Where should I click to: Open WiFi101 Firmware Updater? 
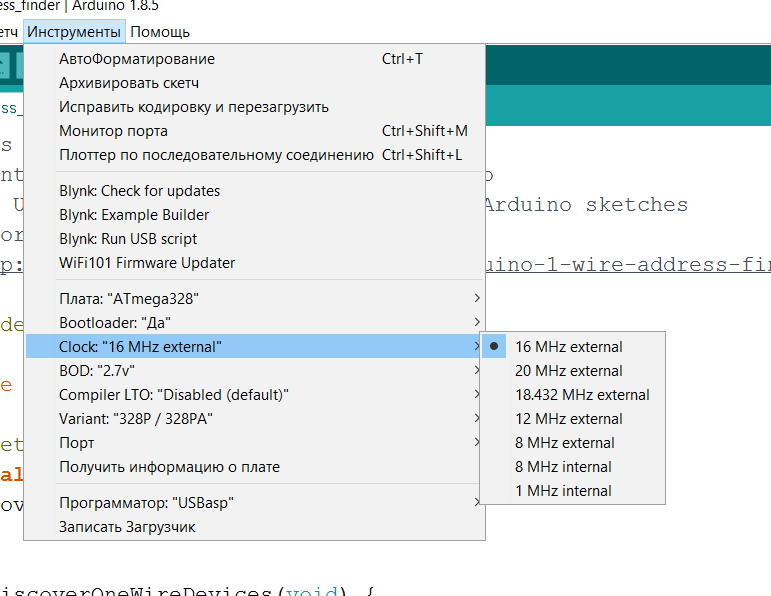tap(254, 263)
